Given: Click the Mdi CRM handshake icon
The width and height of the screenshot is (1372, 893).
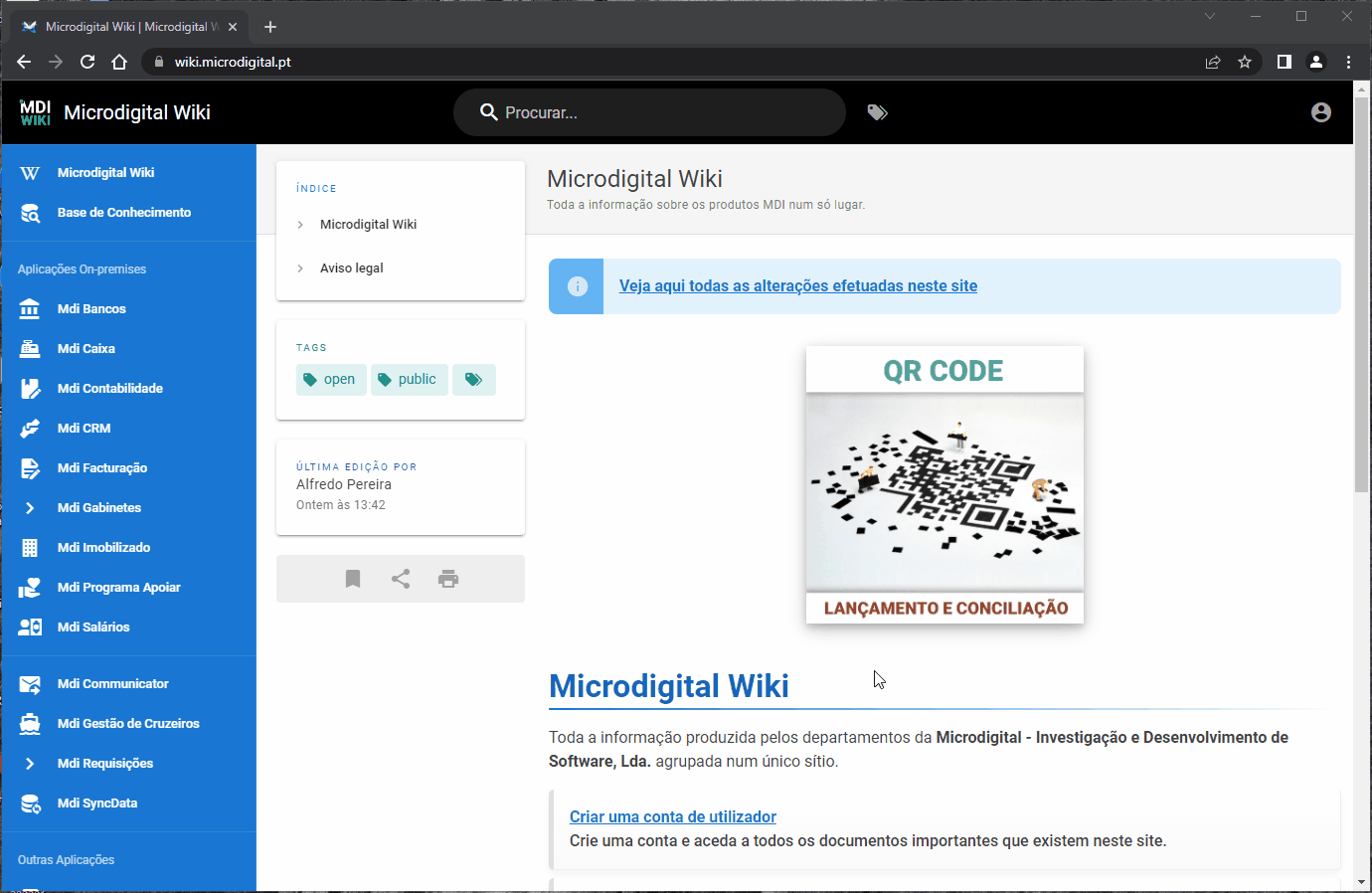Looking at the screenshot, I should [30, 429].
